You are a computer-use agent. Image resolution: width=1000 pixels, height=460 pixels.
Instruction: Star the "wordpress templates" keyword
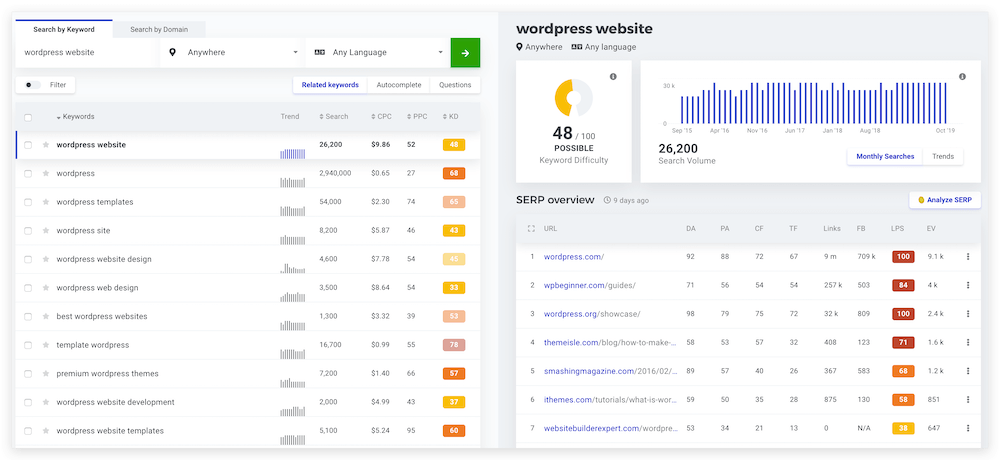(45, 202)
